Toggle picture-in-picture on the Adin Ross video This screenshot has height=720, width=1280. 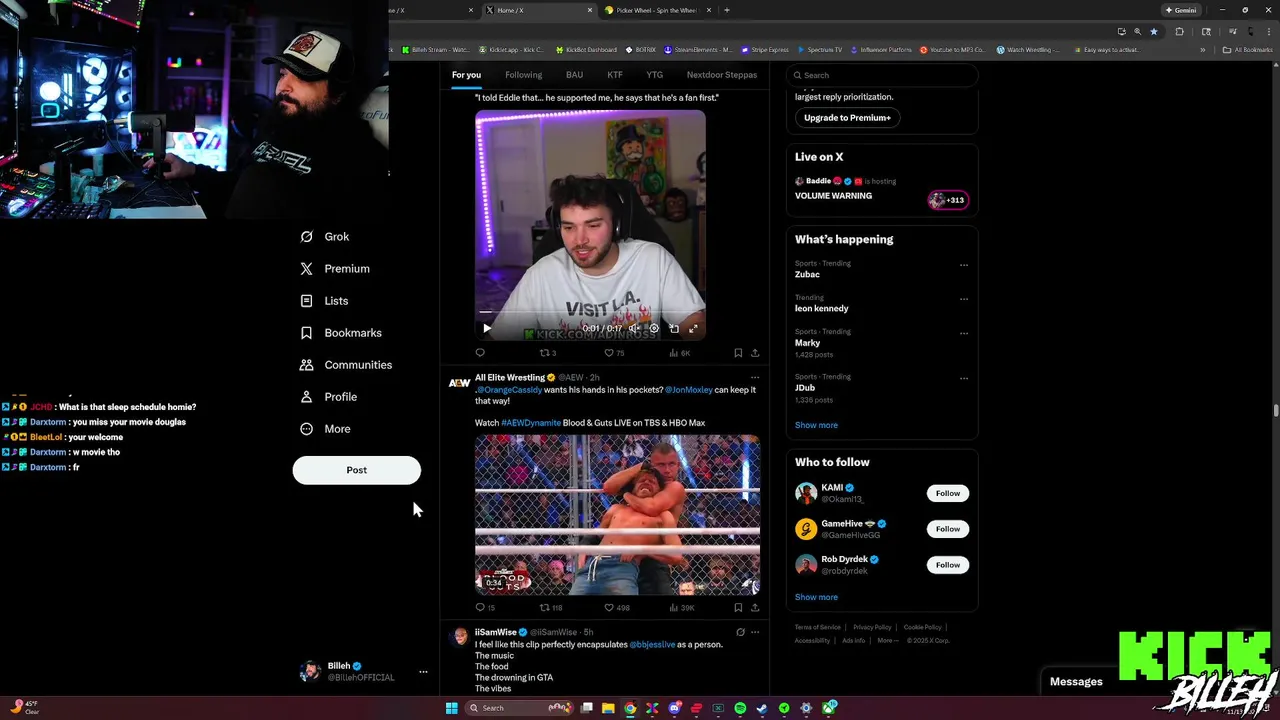(674, 328)
